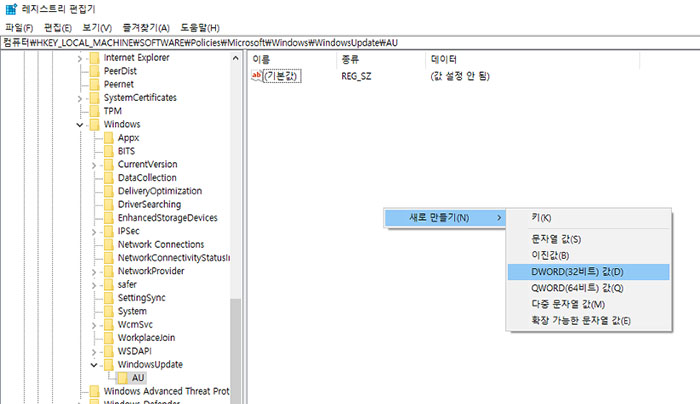The width and height of the screenshot is (700, 404).
Task: Click the Internet Explorer folder icon
Action: click(95, 58)
